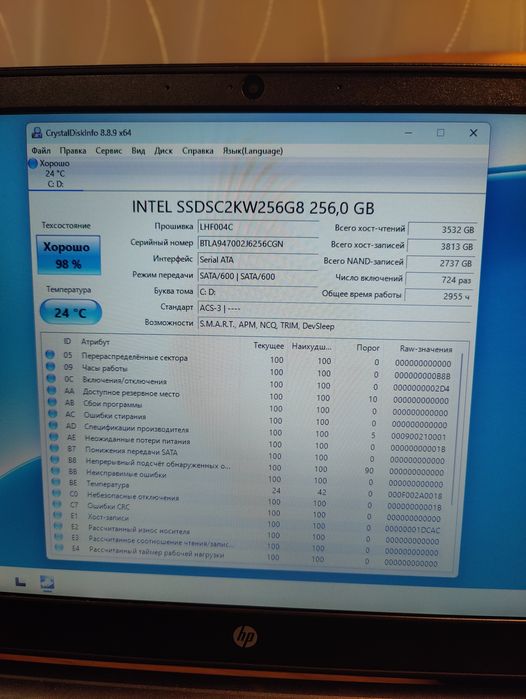Click the host reads value 3532 GB
526x699 pixels.
point(443,230)
